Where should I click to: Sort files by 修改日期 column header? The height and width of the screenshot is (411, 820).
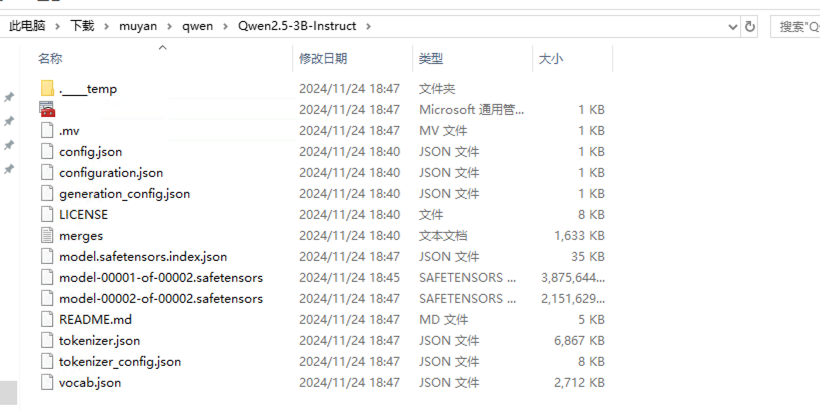click(x=323, y=59)
